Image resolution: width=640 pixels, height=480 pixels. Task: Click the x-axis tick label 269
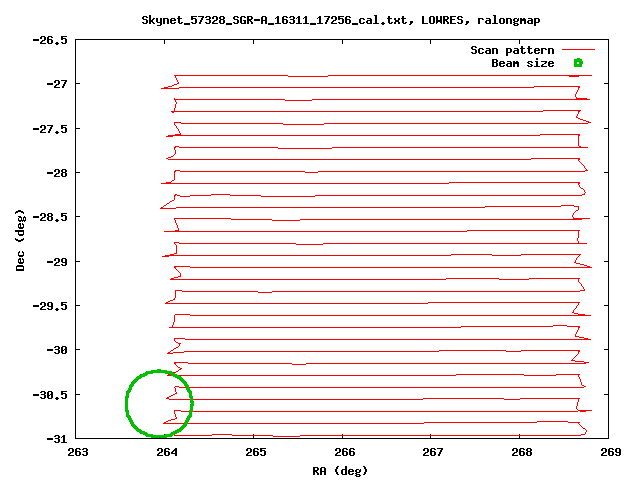[x=606, y=452]
